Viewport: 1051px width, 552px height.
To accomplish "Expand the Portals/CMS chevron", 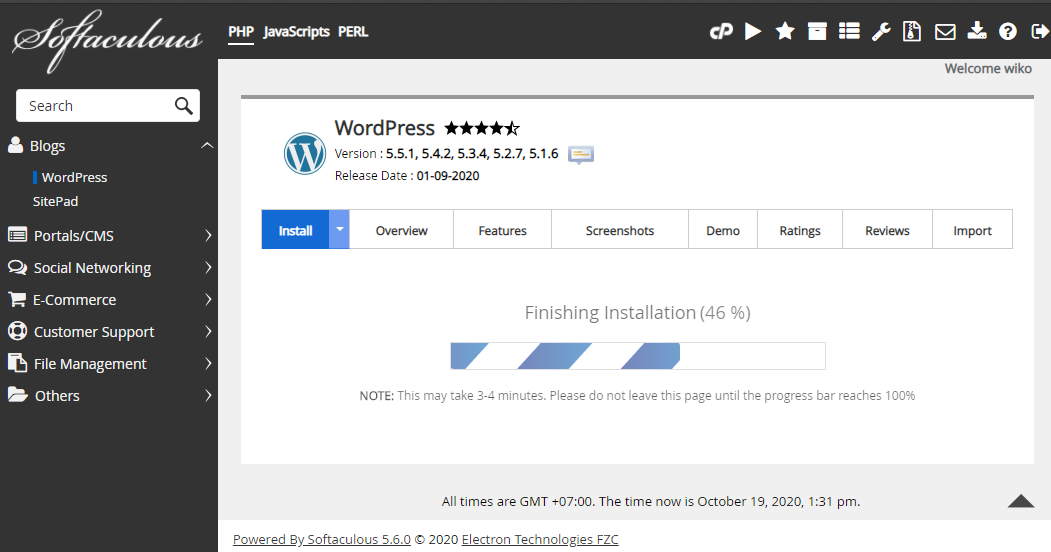I will [x=208, y=235].
